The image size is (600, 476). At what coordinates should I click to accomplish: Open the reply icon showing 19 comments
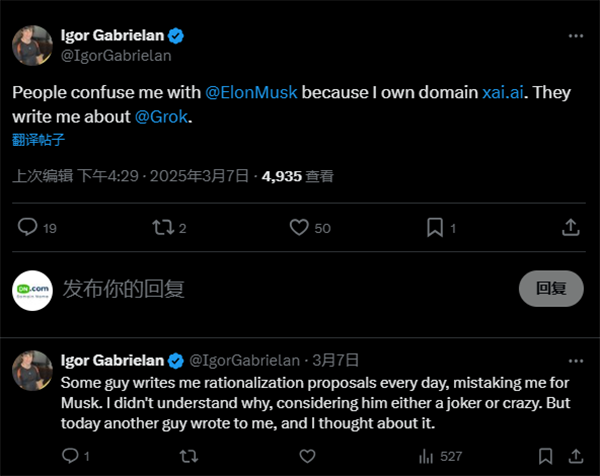pyautogui.click(x=28, y=228)
